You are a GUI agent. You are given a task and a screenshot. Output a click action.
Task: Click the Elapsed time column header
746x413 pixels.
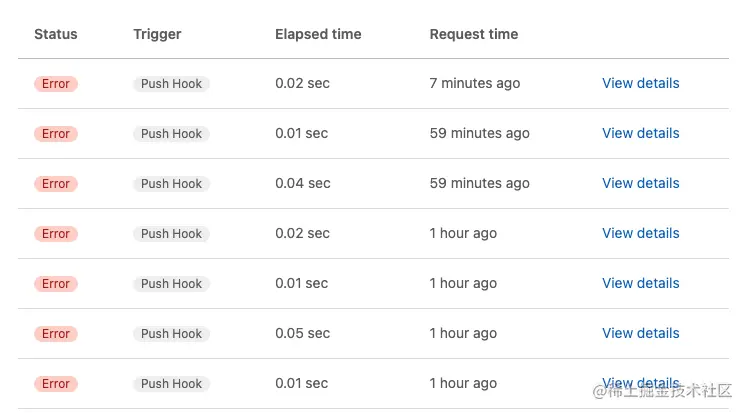[x=318, y=34]
